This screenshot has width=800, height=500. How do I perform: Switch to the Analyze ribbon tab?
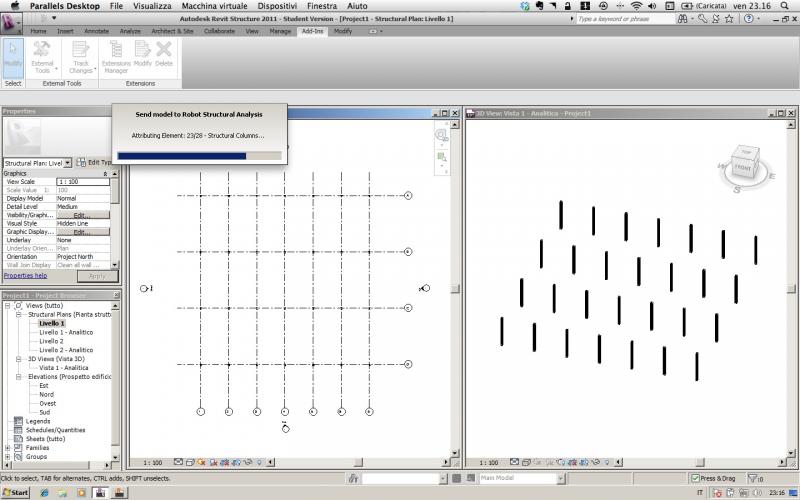click(x=130, y=31)
